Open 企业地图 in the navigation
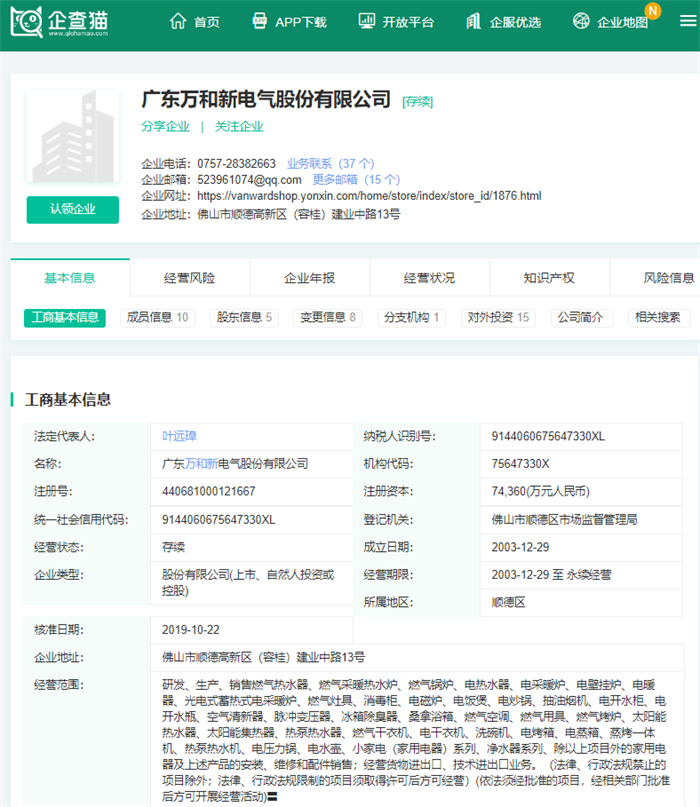The width and height of the screenshot is (700, 807). tap(622, 22)
